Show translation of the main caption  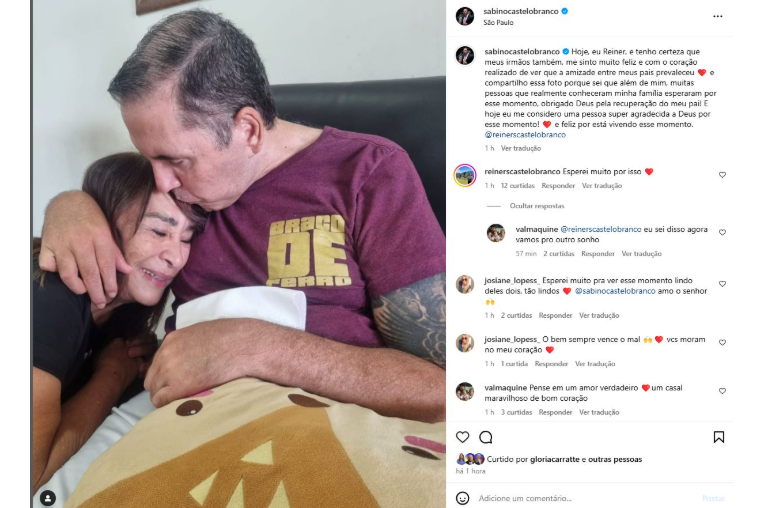(x=521, y=148)
